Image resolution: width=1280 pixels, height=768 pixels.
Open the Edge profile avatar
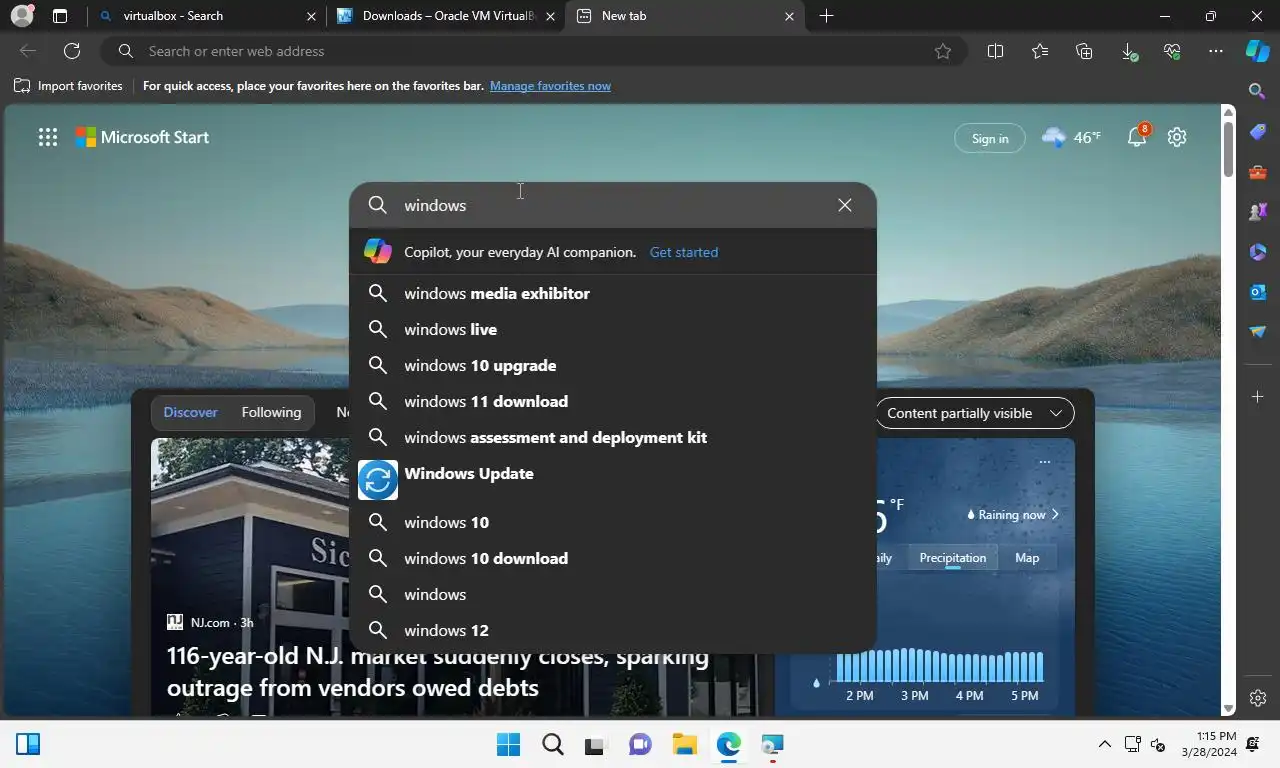point(22,16)
